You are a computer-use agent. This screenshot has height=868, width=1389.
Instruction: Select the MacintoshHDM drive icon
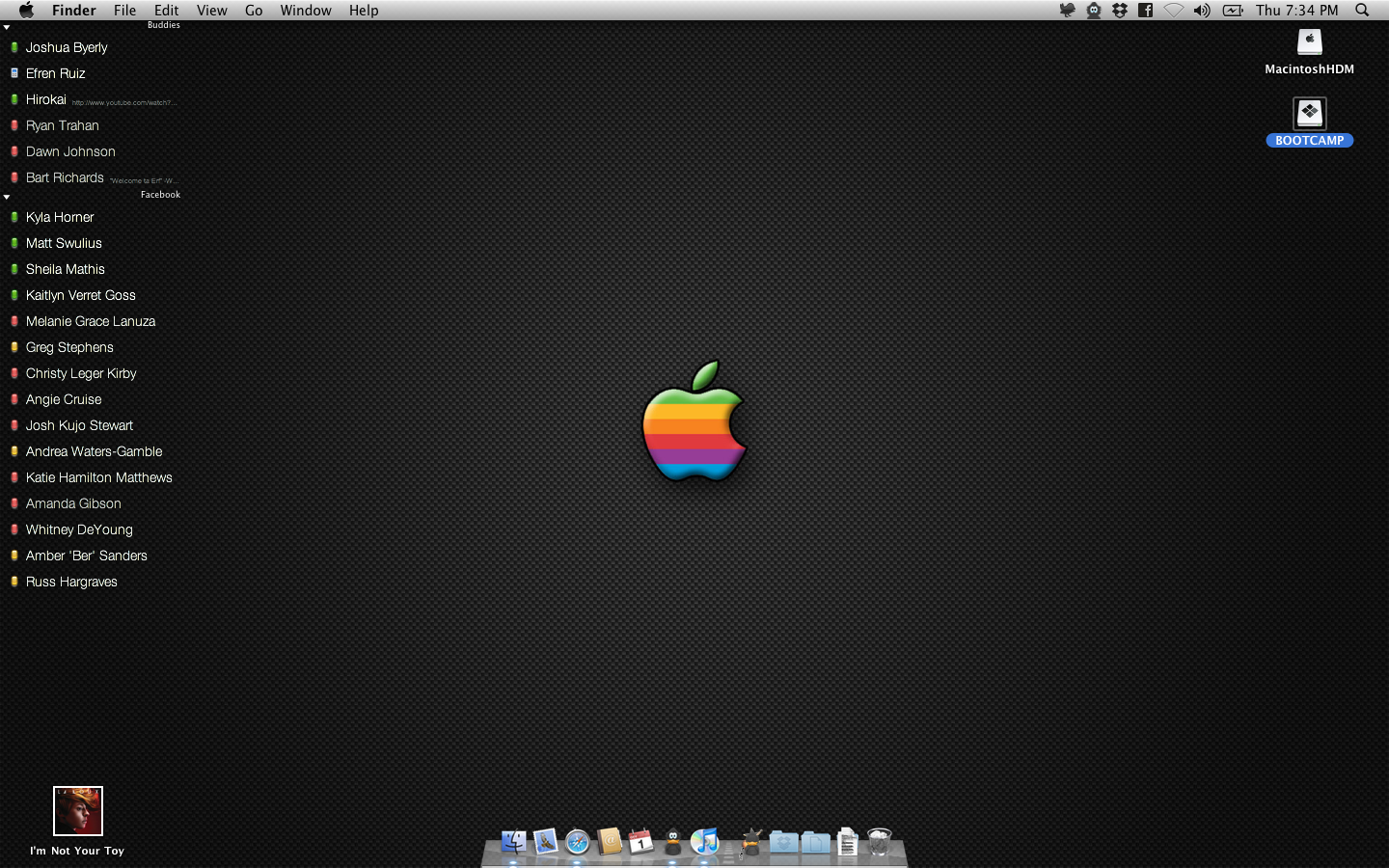(x=1310, y=42)
